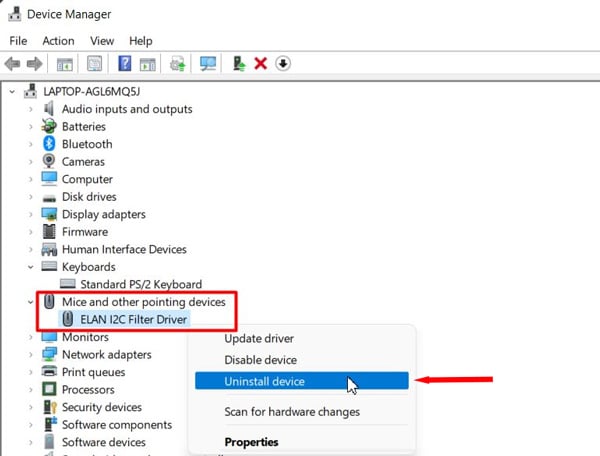The image size is (600, 456).
Task: Open the View menu
Action: [102, 41]
